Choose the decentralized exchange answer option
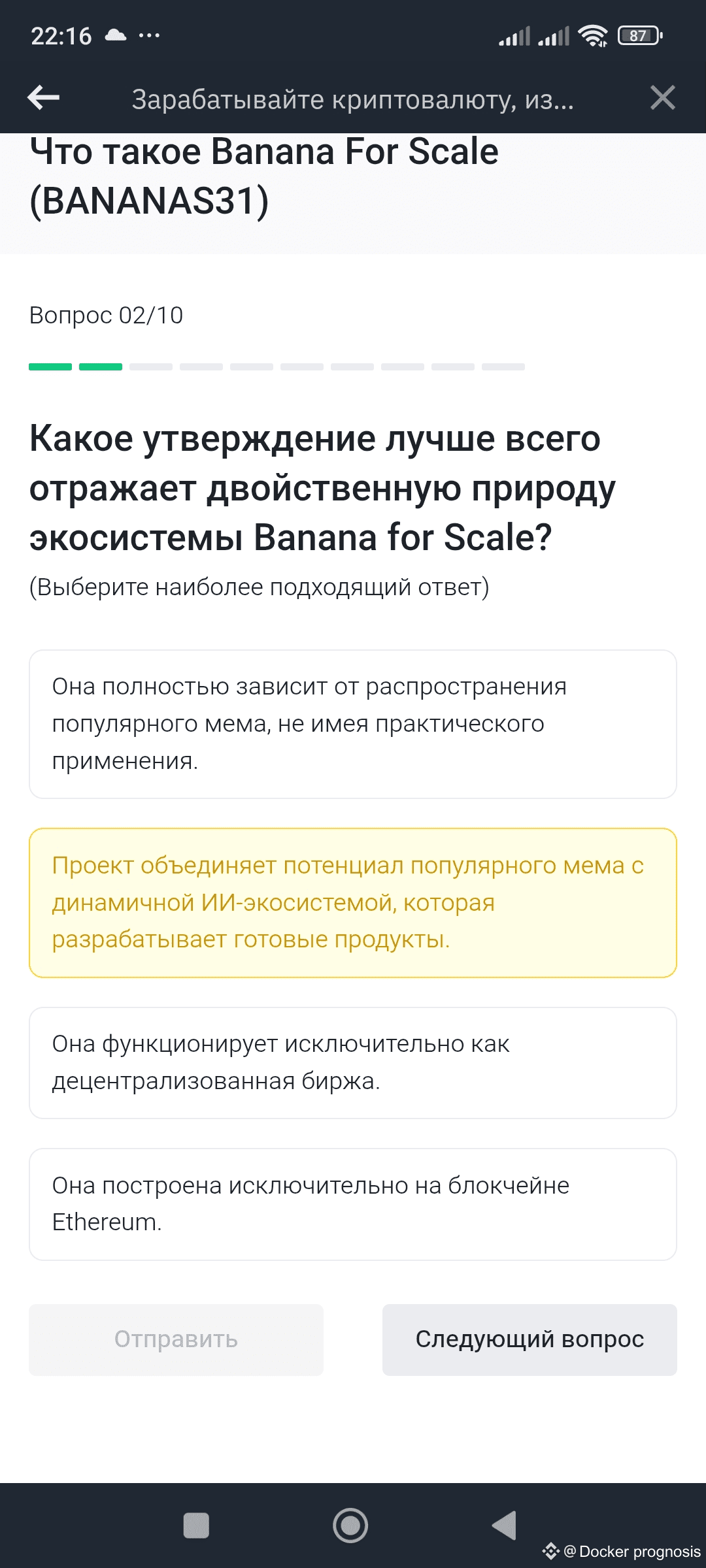 coord(353,1062)
